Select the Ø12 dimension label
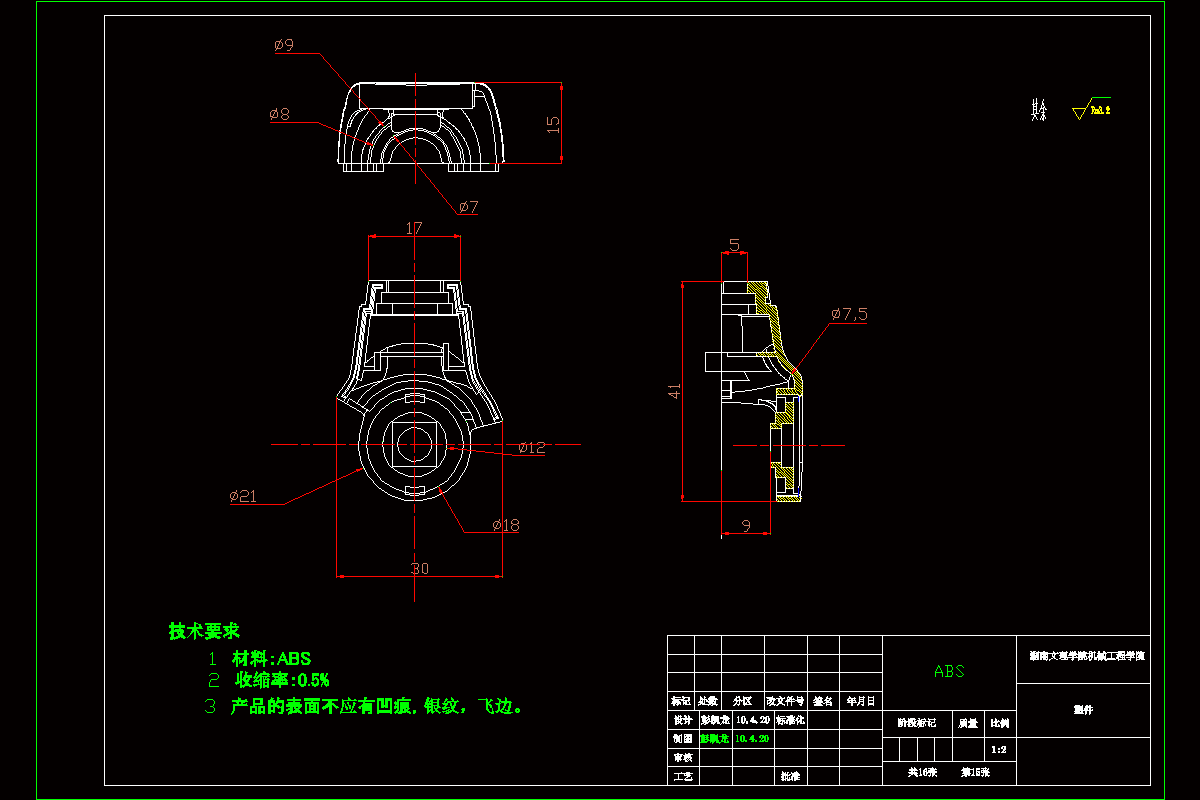 pos(530,448)
